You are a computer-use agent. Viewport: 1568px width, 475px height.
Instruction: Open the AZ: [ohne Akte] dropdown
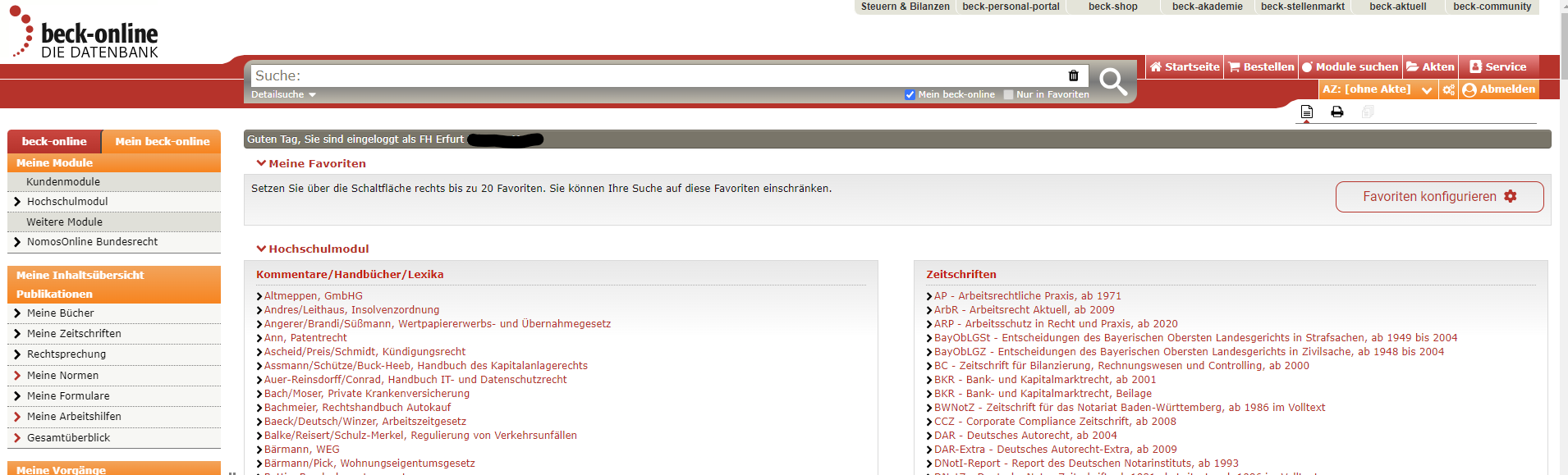(x=1378, y=89)
